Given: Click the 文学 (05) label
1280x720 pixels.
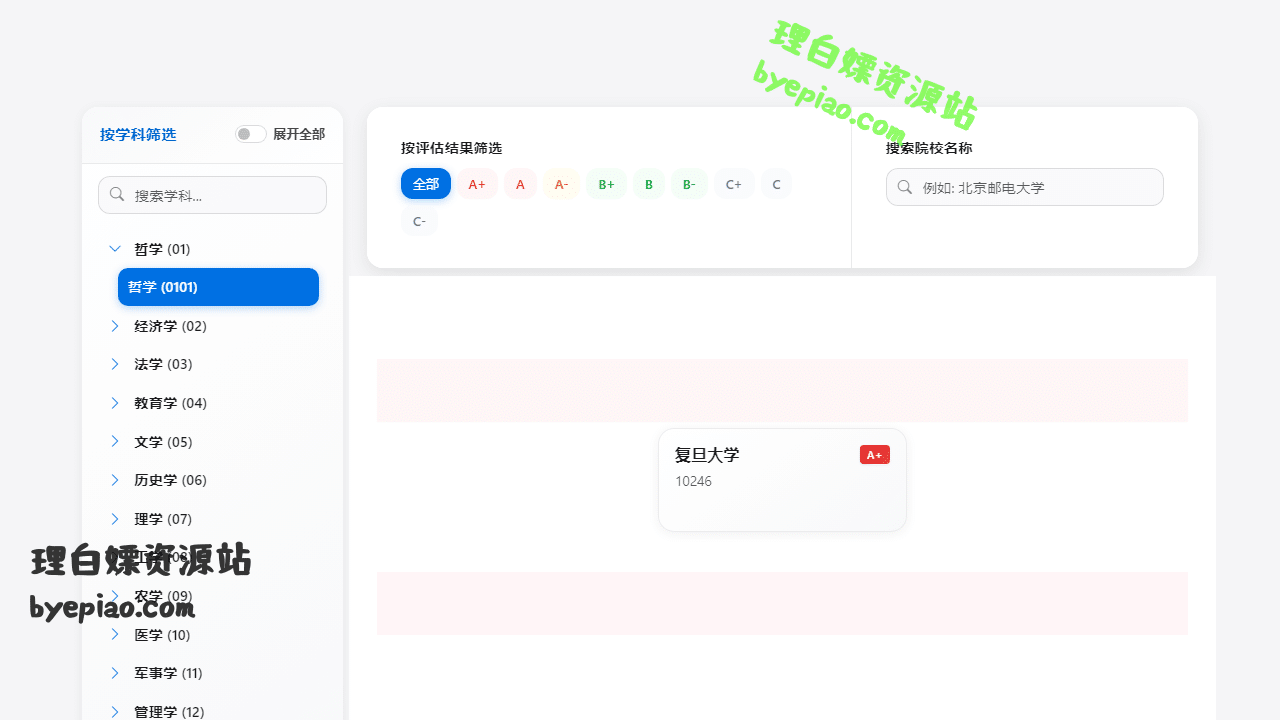Looking at the screenshot, I should coord(163,442).
